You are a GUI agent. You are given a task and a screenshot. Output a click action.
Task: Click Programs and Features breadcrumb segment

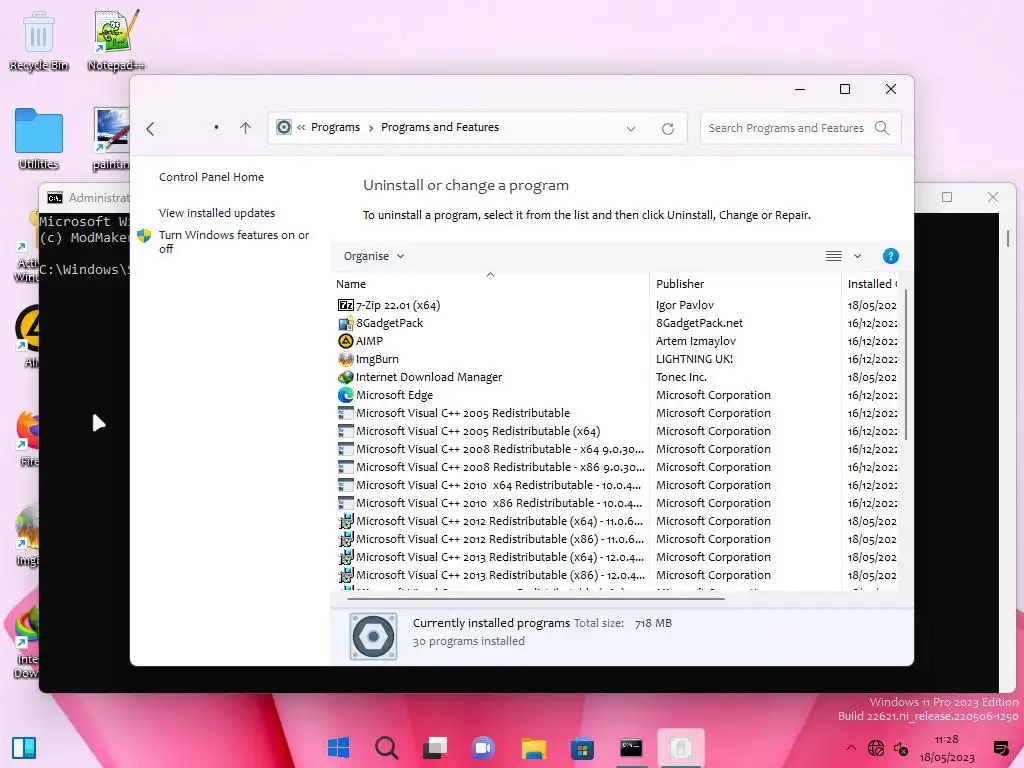pyautogui.click(x=440, y=127)
